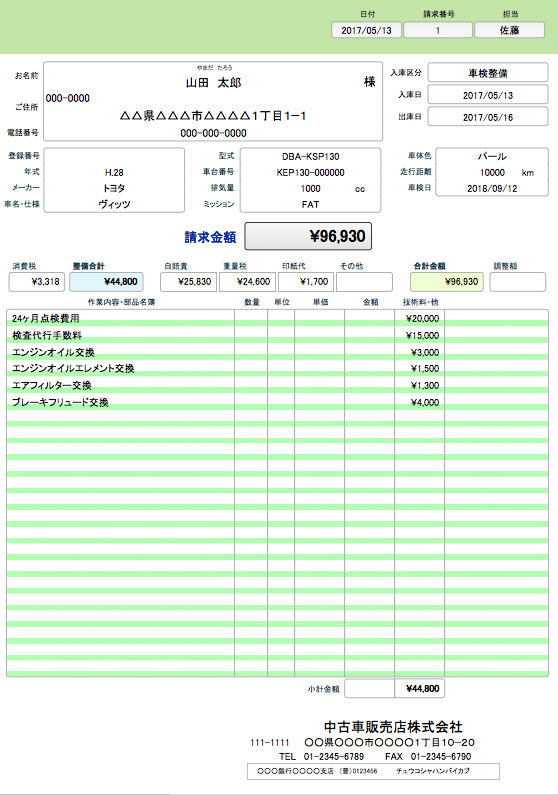Click the empty 小計金額 parts subtotal box
The height and width of the screenshot is (795, 558).
[x=369, y=689]
